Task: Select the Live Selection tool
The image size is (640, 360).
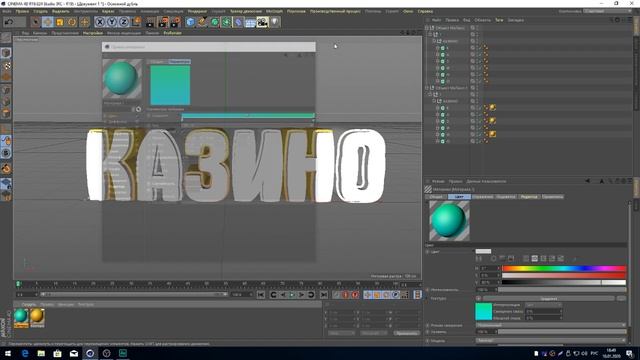Action: [x=36, y=22]
